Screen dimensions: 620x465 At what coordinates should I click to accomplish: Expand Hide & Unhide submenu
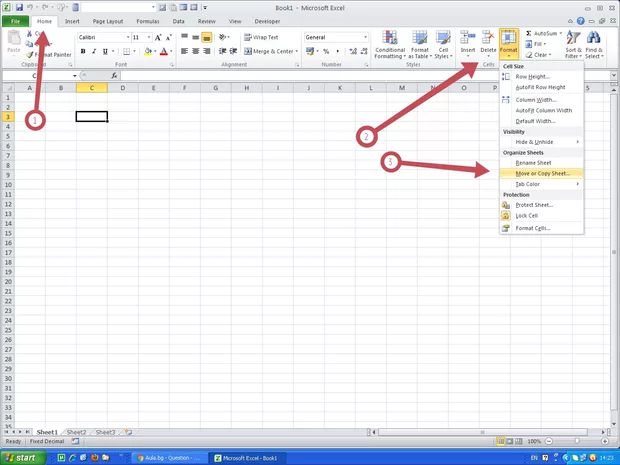(542, 142)
